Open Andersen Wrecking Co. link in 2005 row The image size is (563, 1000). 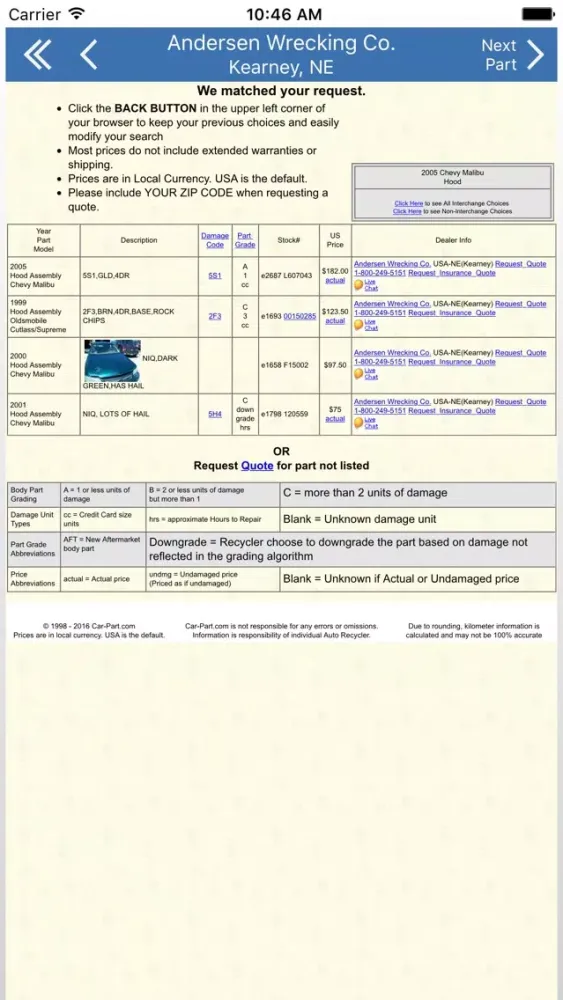[x=392, y=264]
